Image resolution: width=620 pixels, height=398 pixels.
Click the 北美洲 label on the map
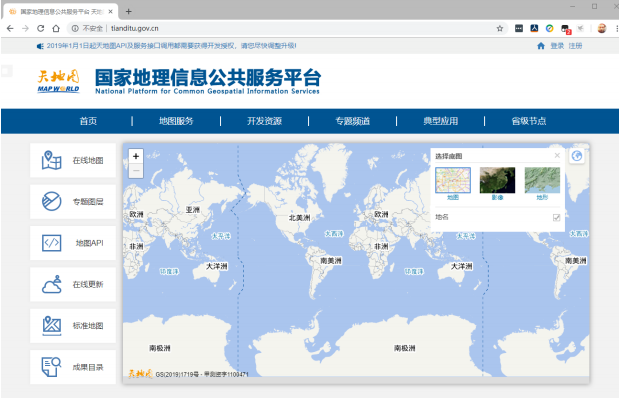click(x=299, y=218)
